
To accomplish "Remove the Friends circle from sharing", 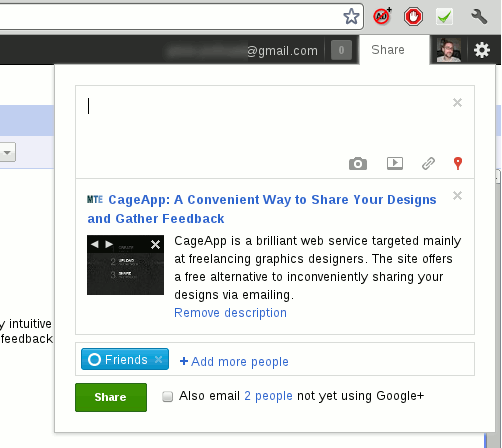I will tap(159, 360).
